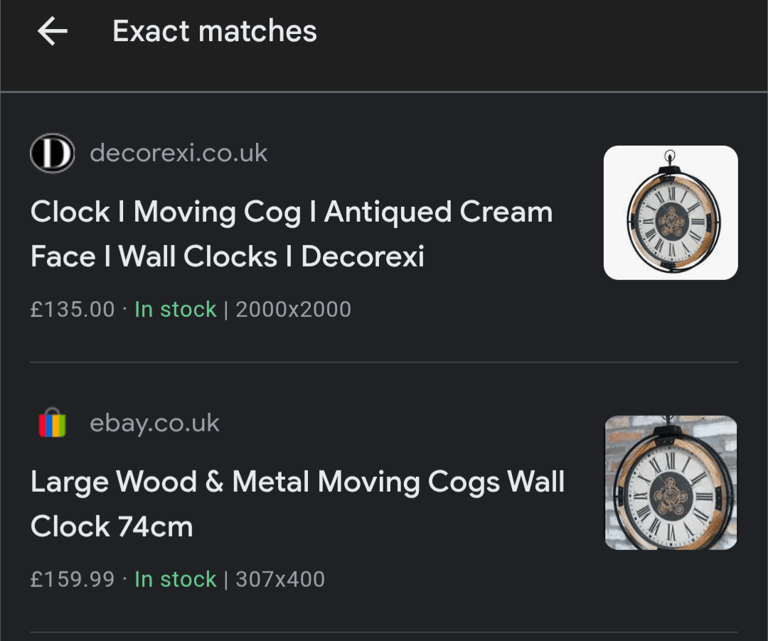Click the Exact matches header title
The width and height of the screenshot is (768, 641).
(215, 31)
